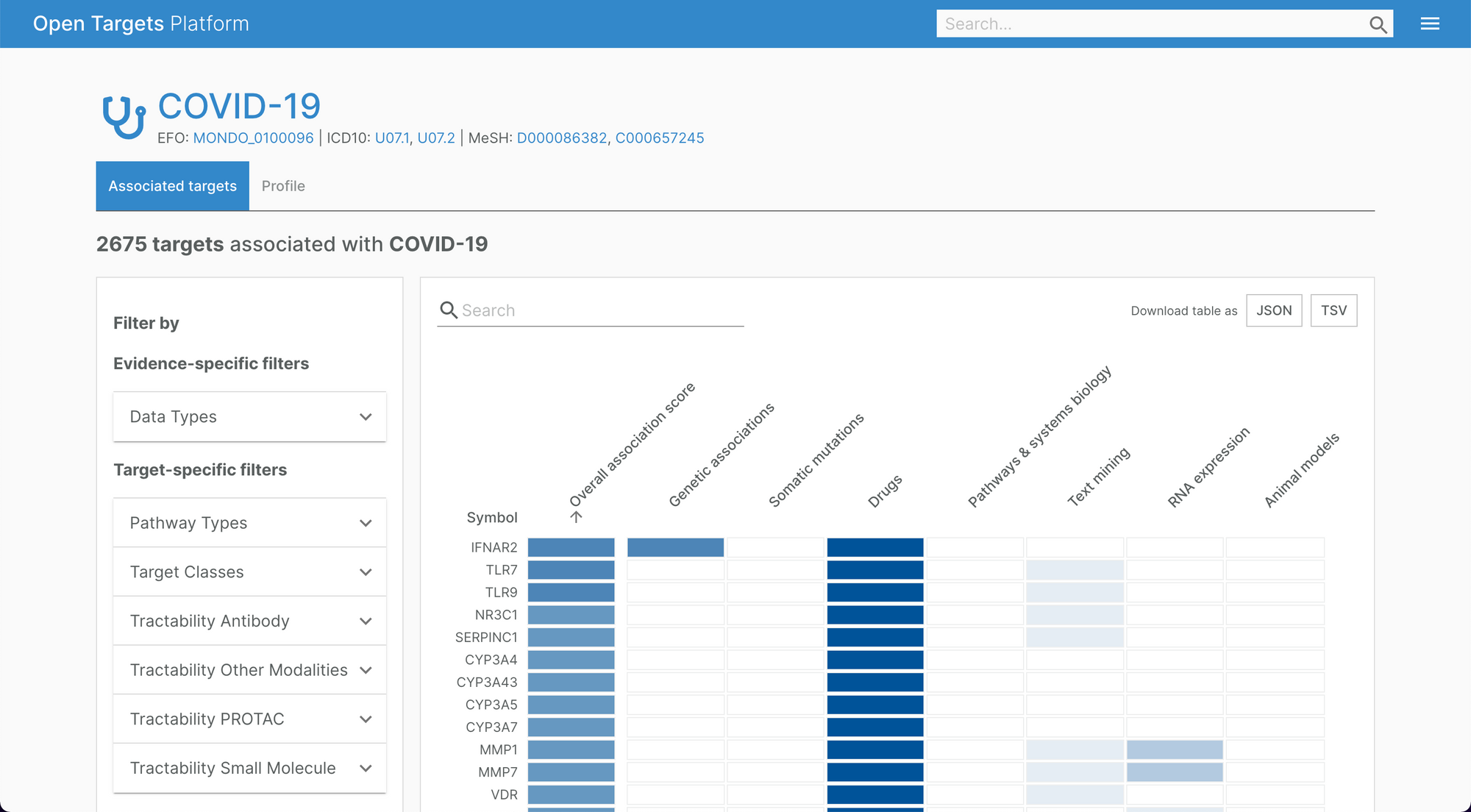Click the COVID-19 stethoscope icon
Viewport: 1471px width, 812px height.
pos(123,116)
